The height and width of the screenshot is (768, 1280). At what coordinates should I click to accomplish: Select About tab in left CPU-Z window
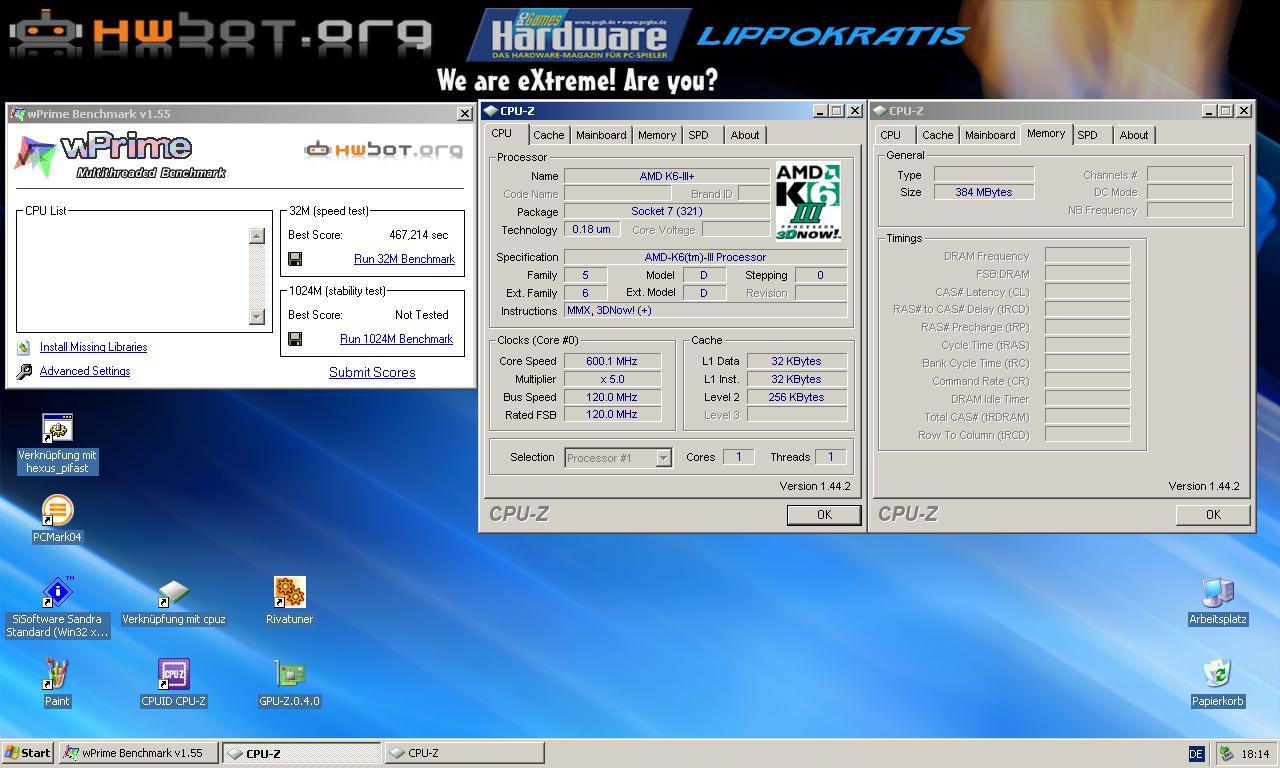coord(745,135)
